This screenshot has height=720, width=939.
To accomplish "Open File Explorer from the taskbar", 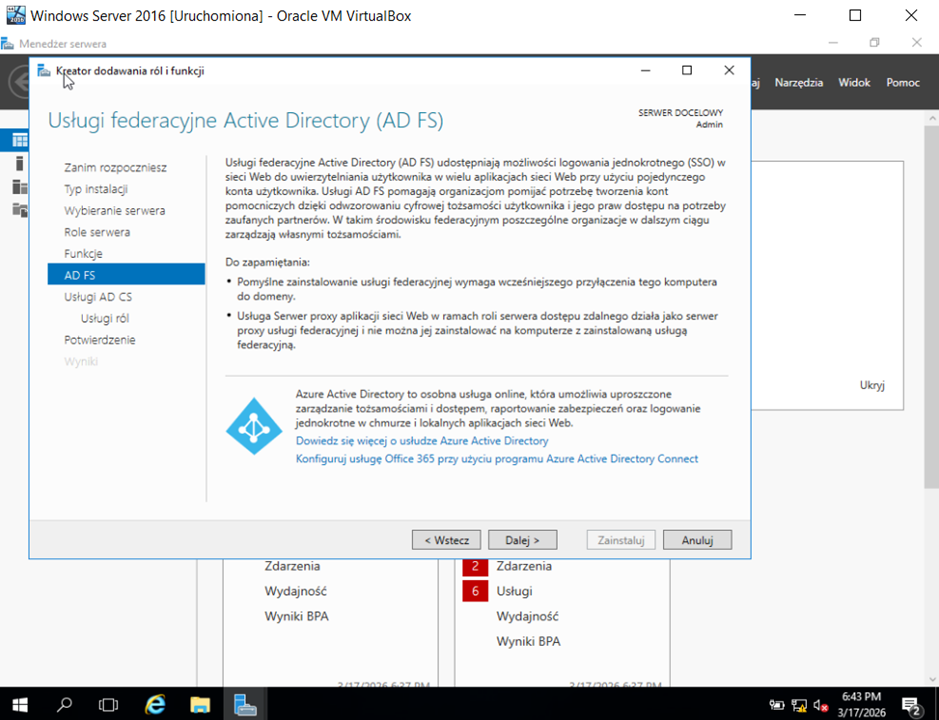I will (200, 704).
